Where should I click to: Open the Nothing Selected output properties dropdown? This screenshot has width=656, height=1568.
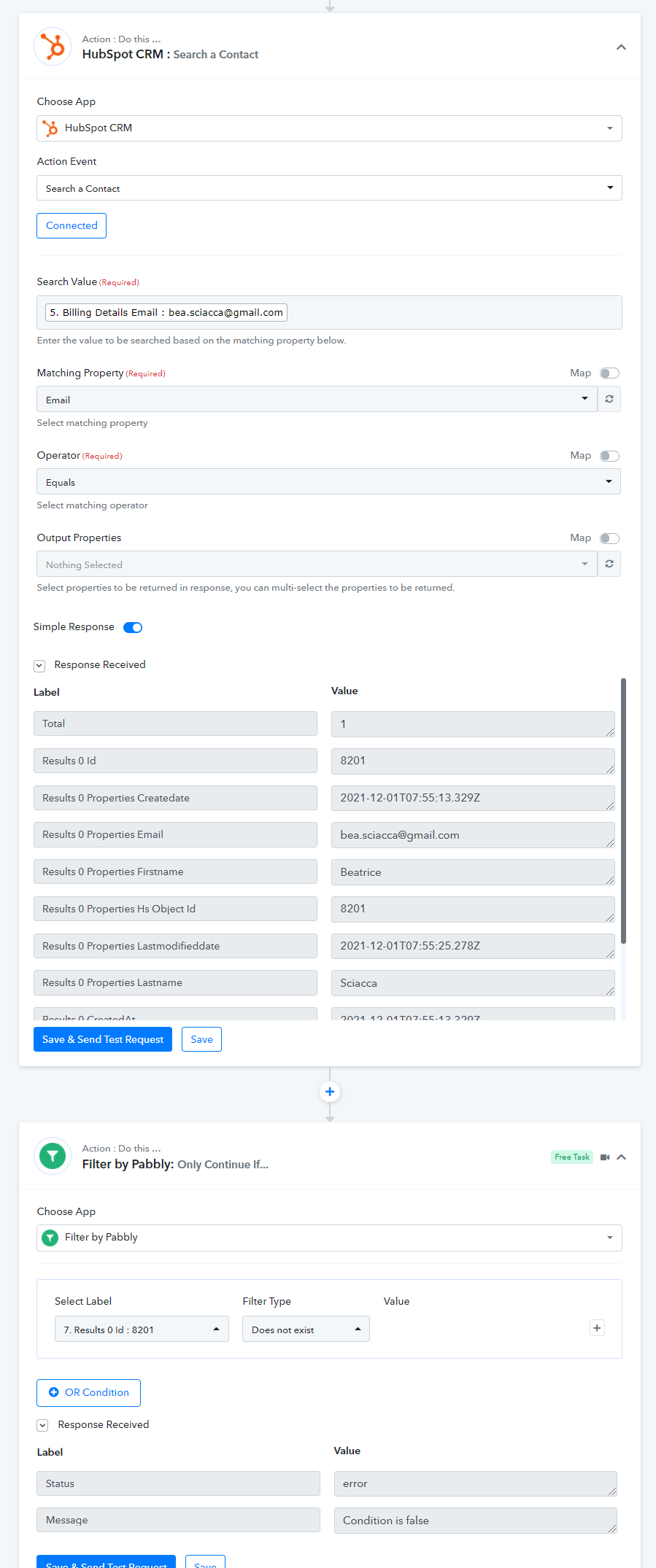(x=317, y=564)
